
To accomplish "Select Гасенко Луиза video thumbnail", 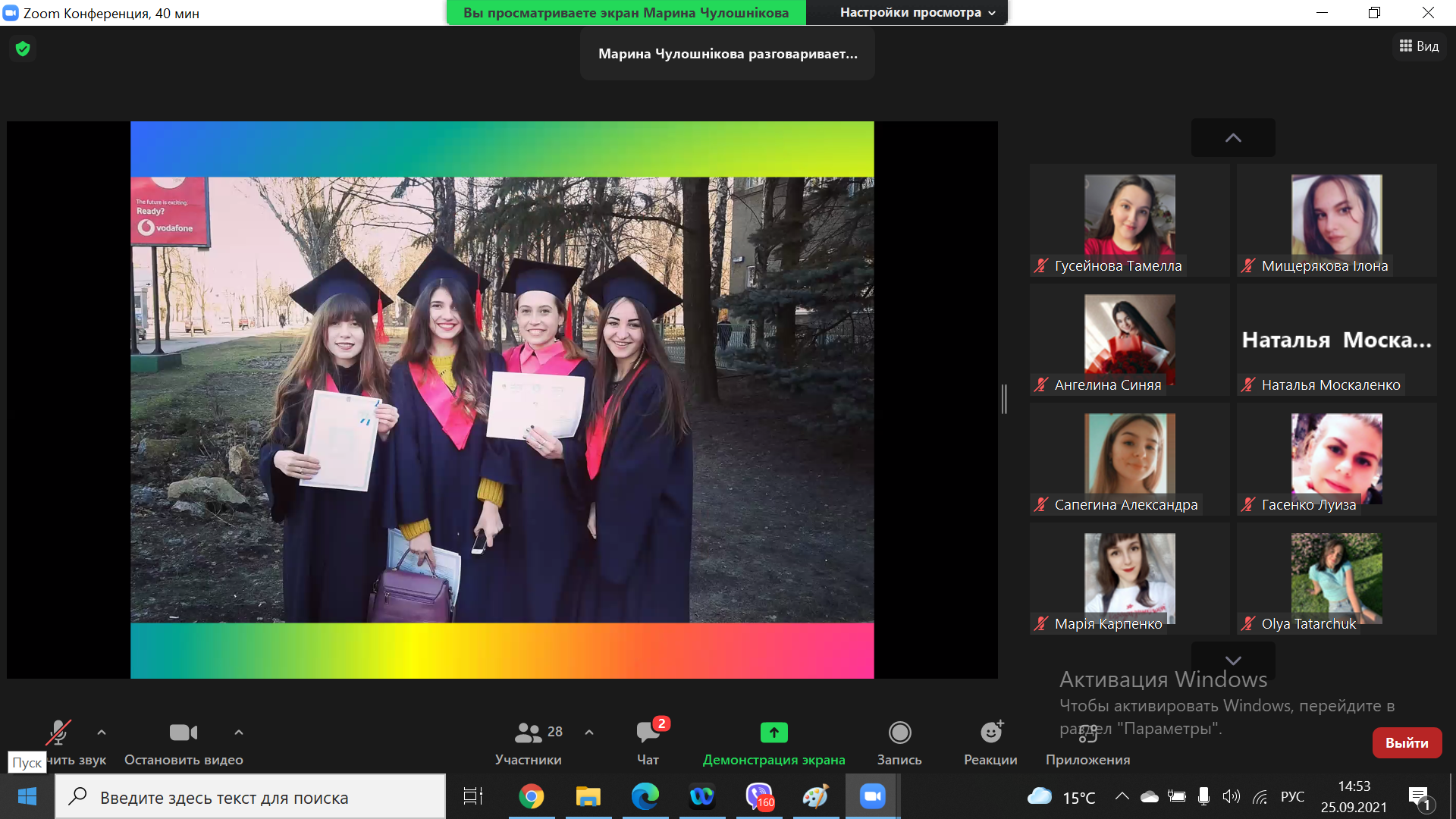I will (x=1337, y=459).
